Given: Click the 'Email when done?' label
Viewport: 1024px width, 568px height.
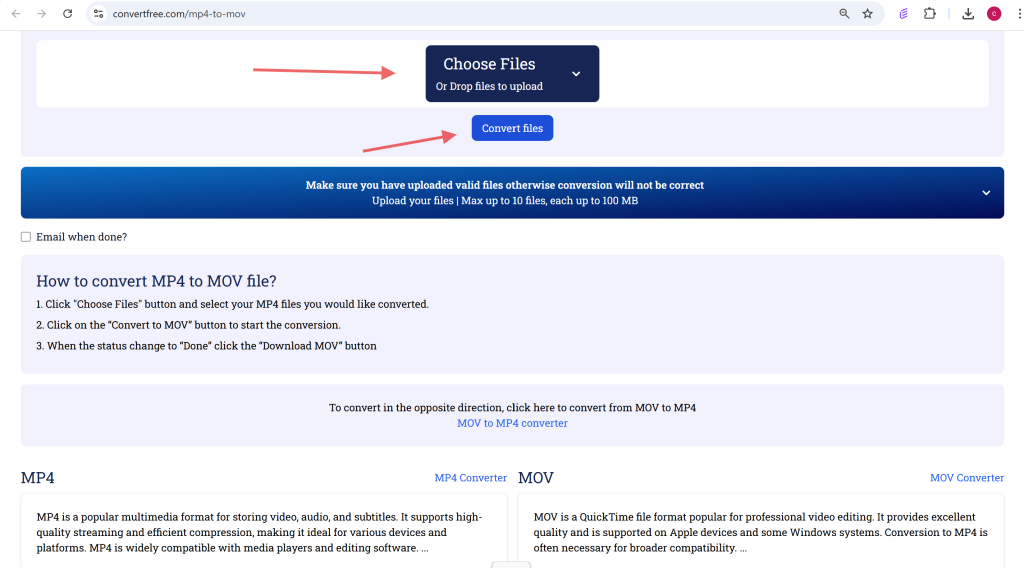Looking at the screenshot, I should click(x=82, y=237).
